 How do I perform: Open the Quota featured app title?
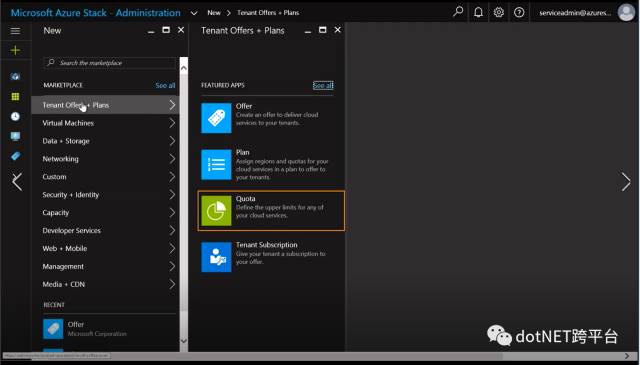tap(245, 199)
